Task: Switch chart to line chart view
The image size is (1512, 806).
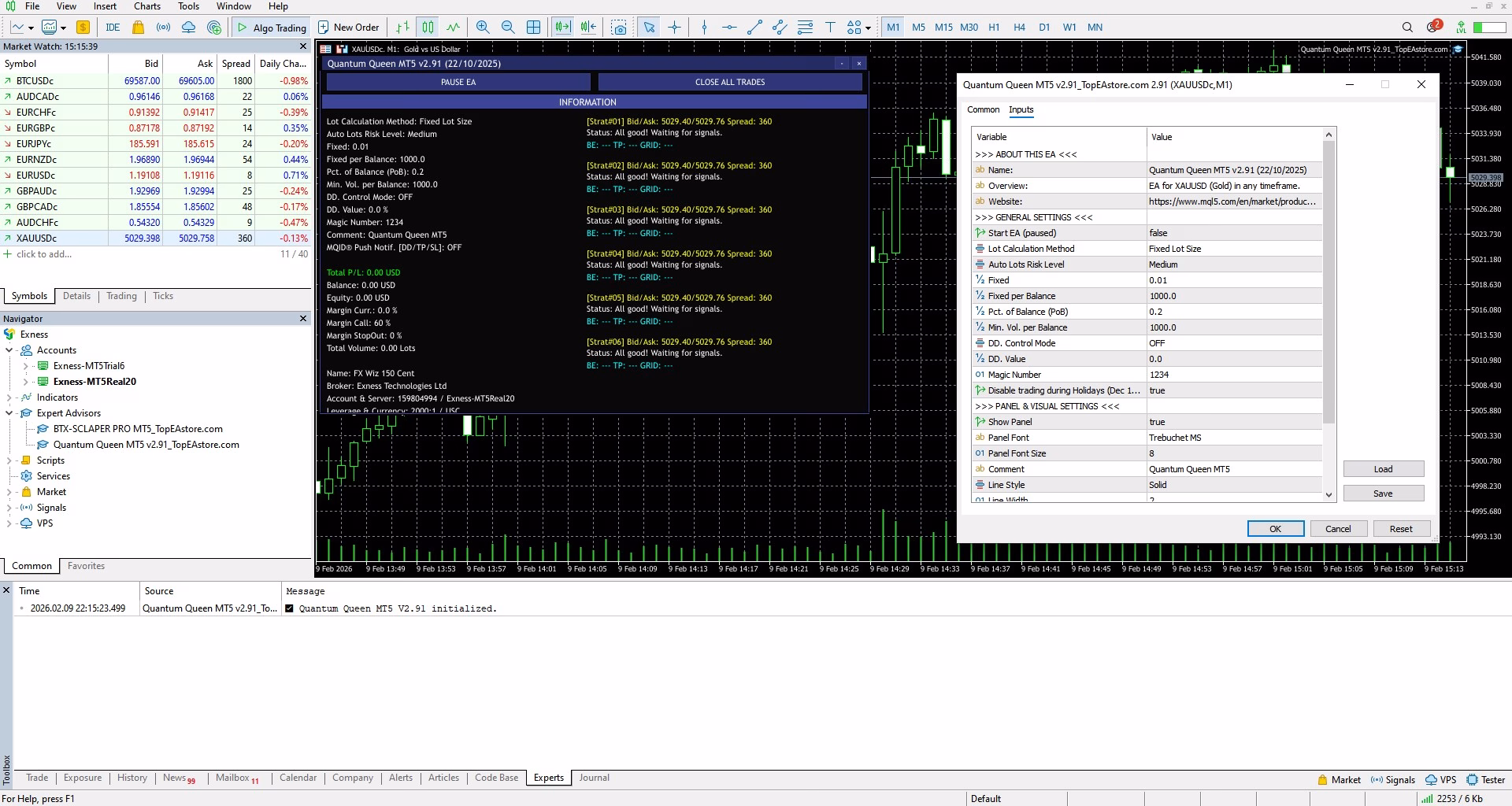Action: click(453, 27)
